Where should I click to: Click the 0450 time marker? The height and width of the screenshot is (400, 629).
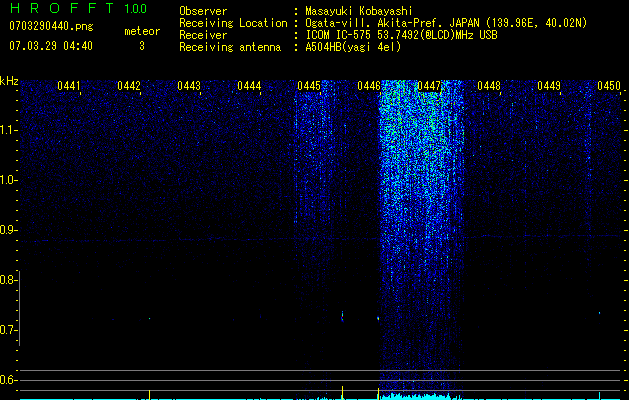(x=609, y=86)
